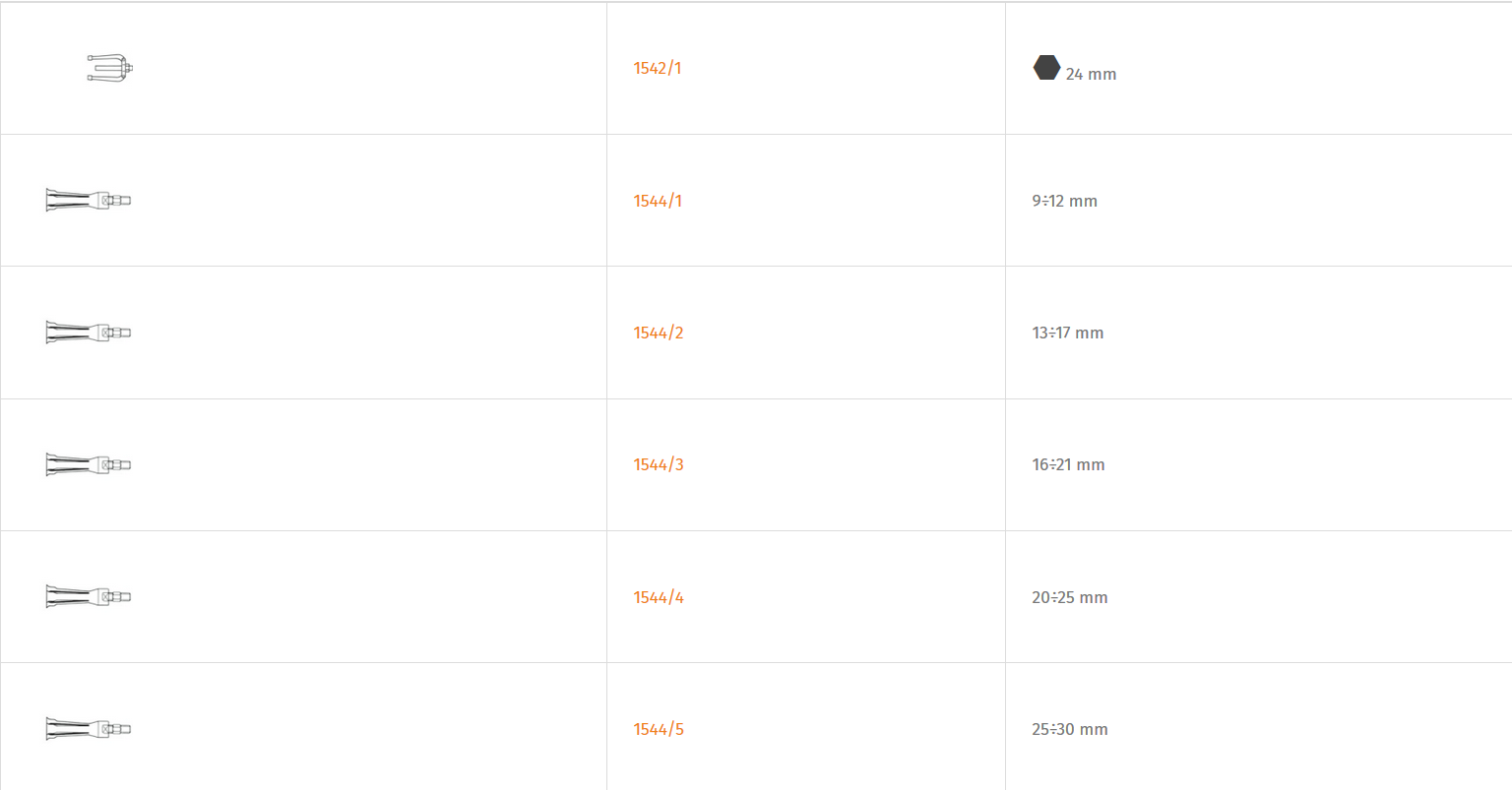
Task: Select the 1544/5 product code
Action: point(658,729)
